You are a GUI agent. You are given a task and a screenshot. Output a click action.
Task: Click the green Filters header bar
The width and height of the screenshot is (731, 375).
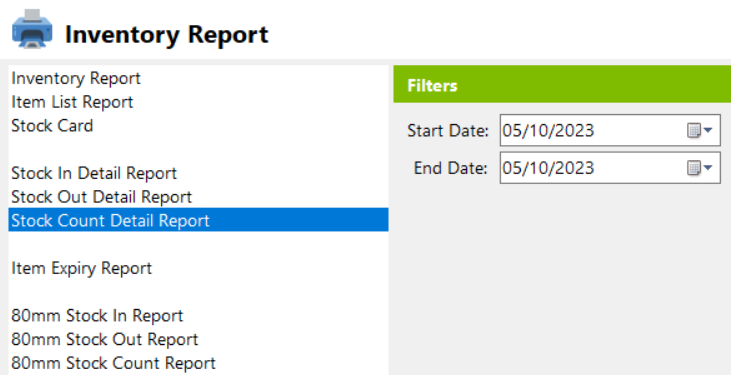coord(562,84)
